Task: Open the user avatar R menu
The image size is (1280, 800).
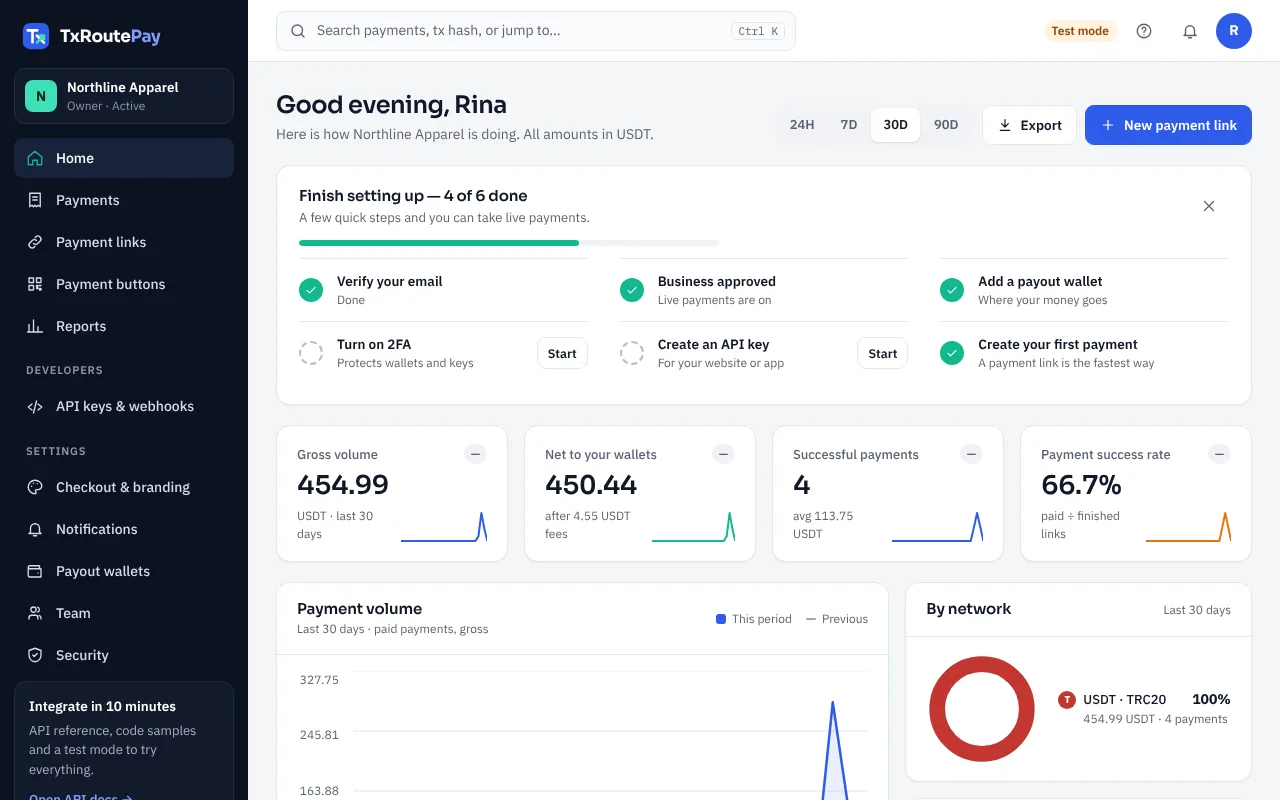Action: tap(1234, 31)
